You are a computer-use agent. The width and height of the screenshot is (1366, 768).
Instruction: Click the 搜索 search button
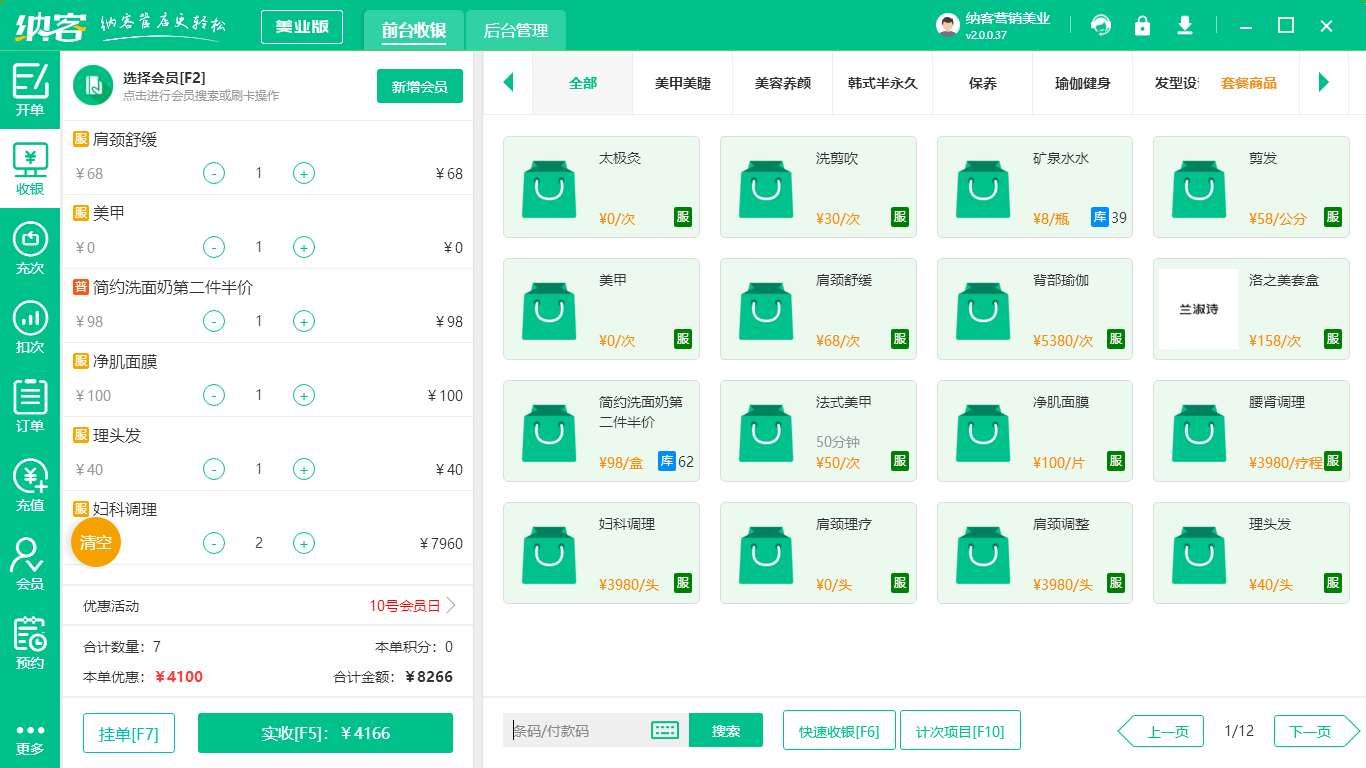[x=726, y=730]
